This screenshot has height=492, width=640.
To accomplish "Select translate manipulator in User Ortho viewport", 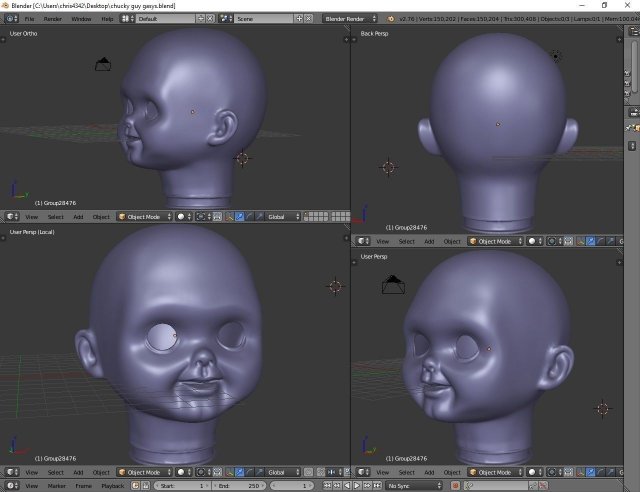I will pyautogui.click(x=240, y=217).
